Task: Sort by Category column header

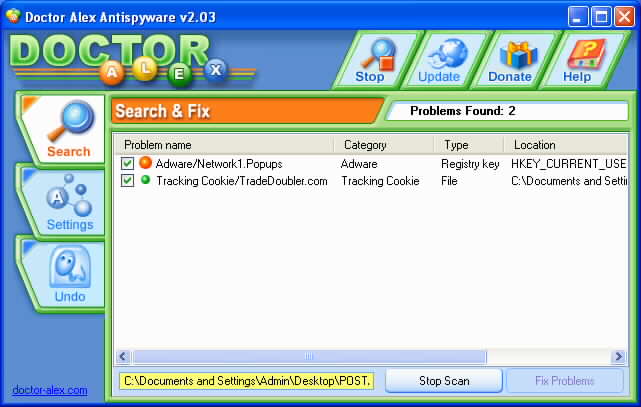Action: pos(384,145)
